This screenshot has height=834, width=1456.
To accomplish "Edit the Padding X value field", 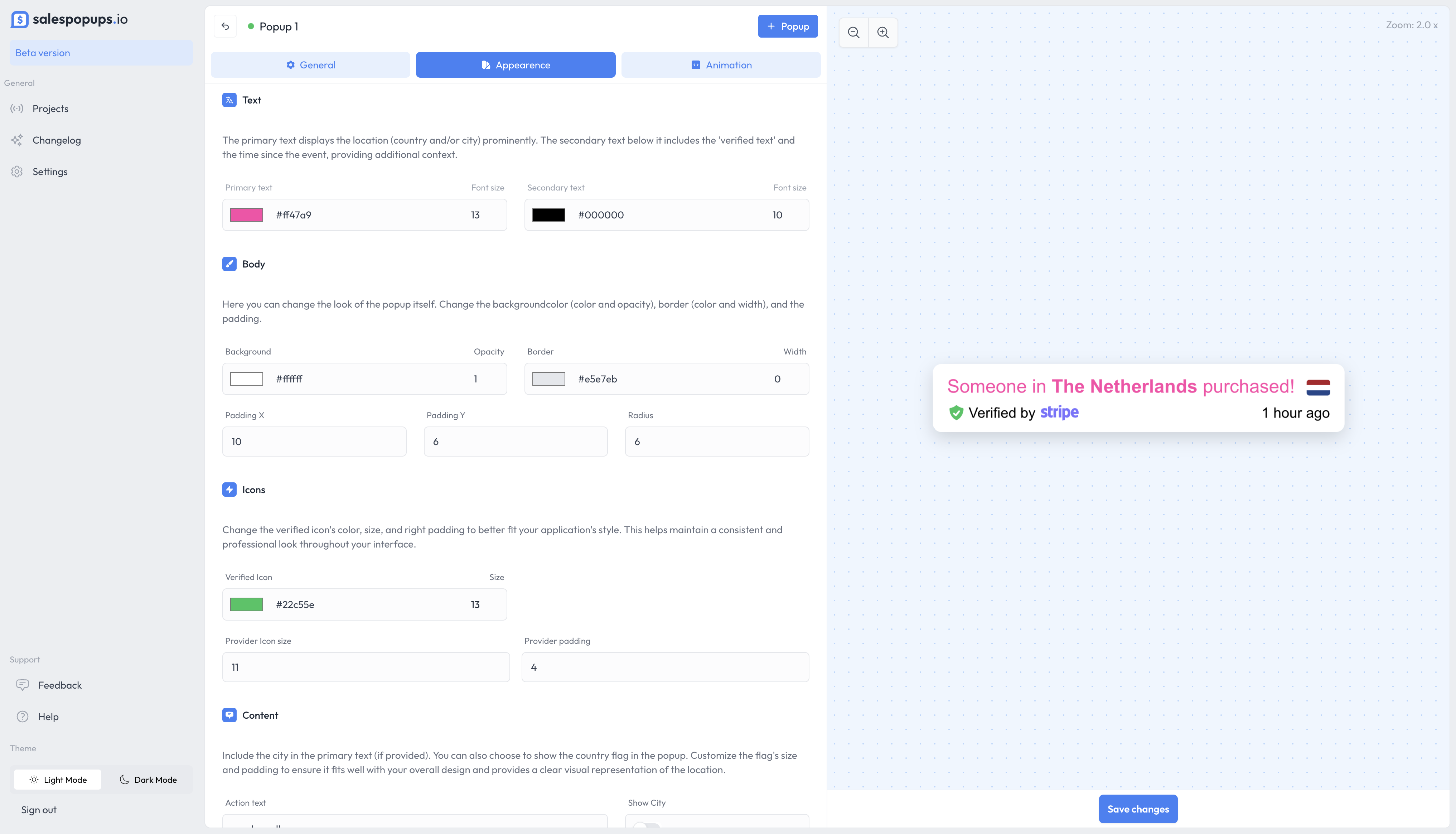I will coord(314,441).
